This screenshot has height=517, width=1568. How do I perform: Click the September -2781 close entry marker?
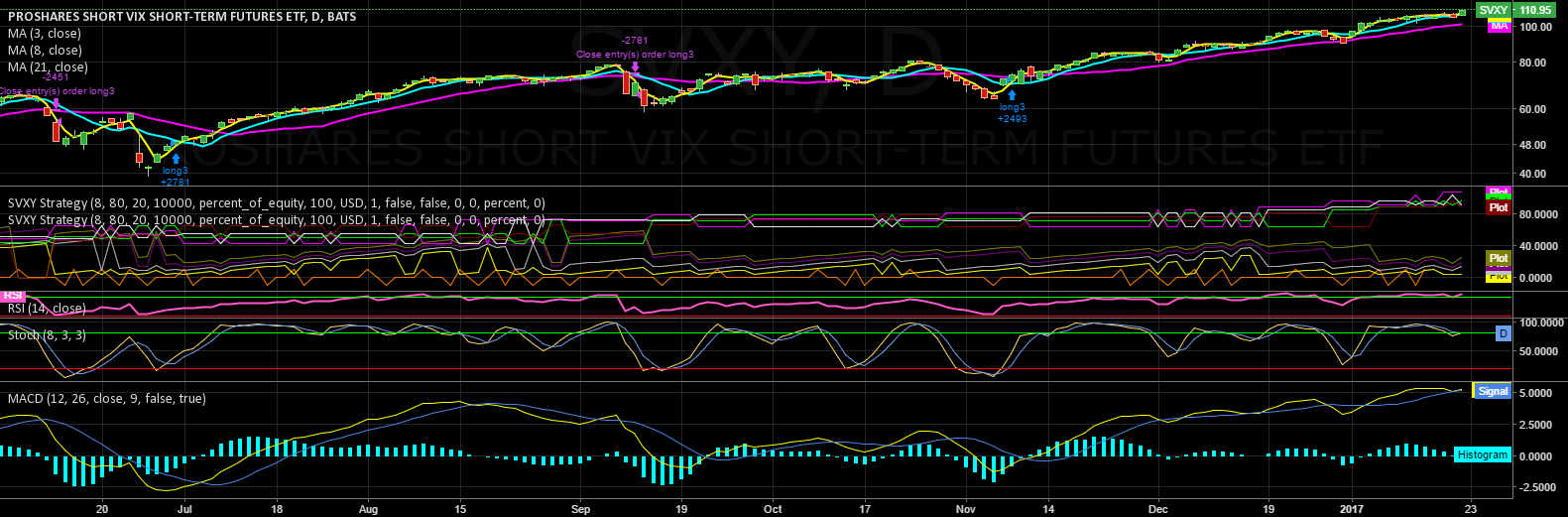click(635, 41)
